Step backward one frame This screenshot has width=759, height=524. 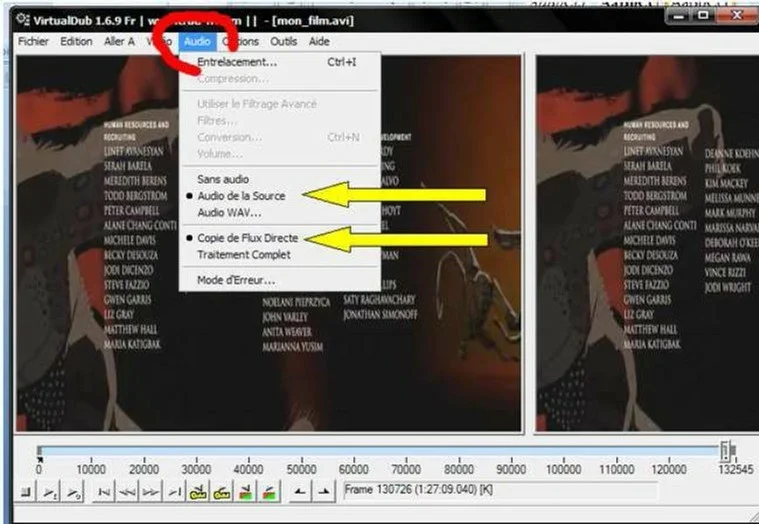click(126, 491)
